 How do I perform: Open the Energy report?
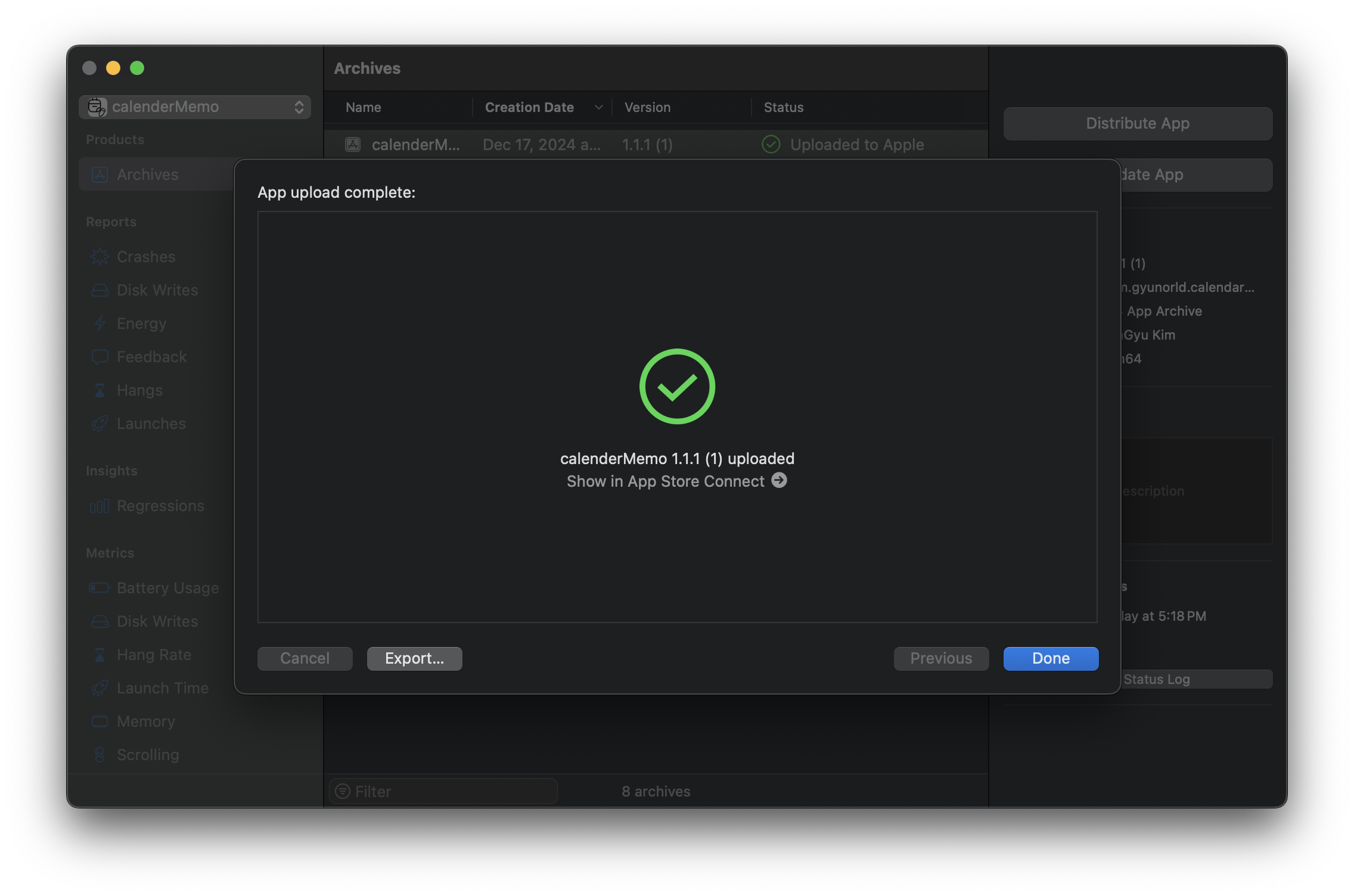pyautogui.click(x=141, y=323)
